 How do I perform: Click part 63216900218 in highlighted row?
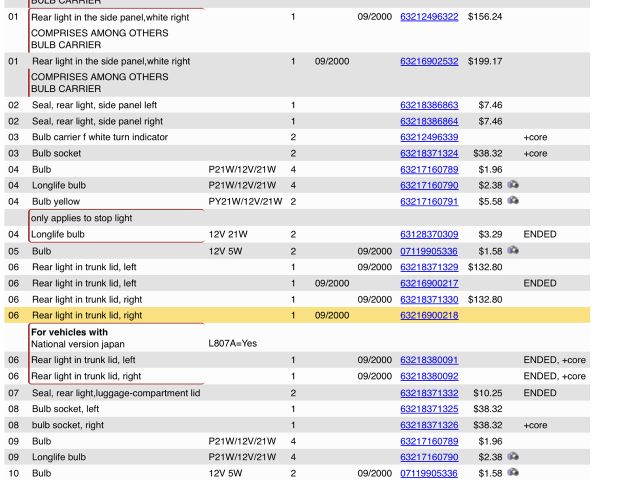(429, 315)
